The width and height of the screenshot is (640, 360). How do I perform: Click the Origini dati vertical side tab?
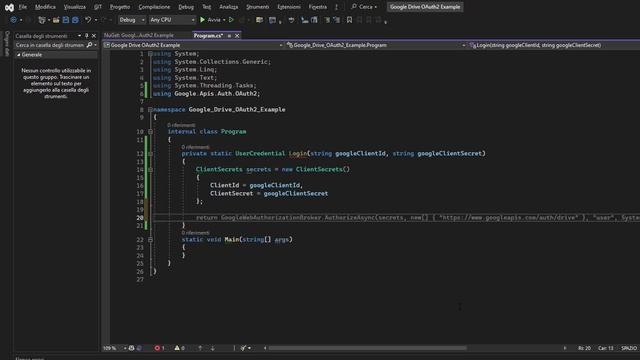[7, 44]
